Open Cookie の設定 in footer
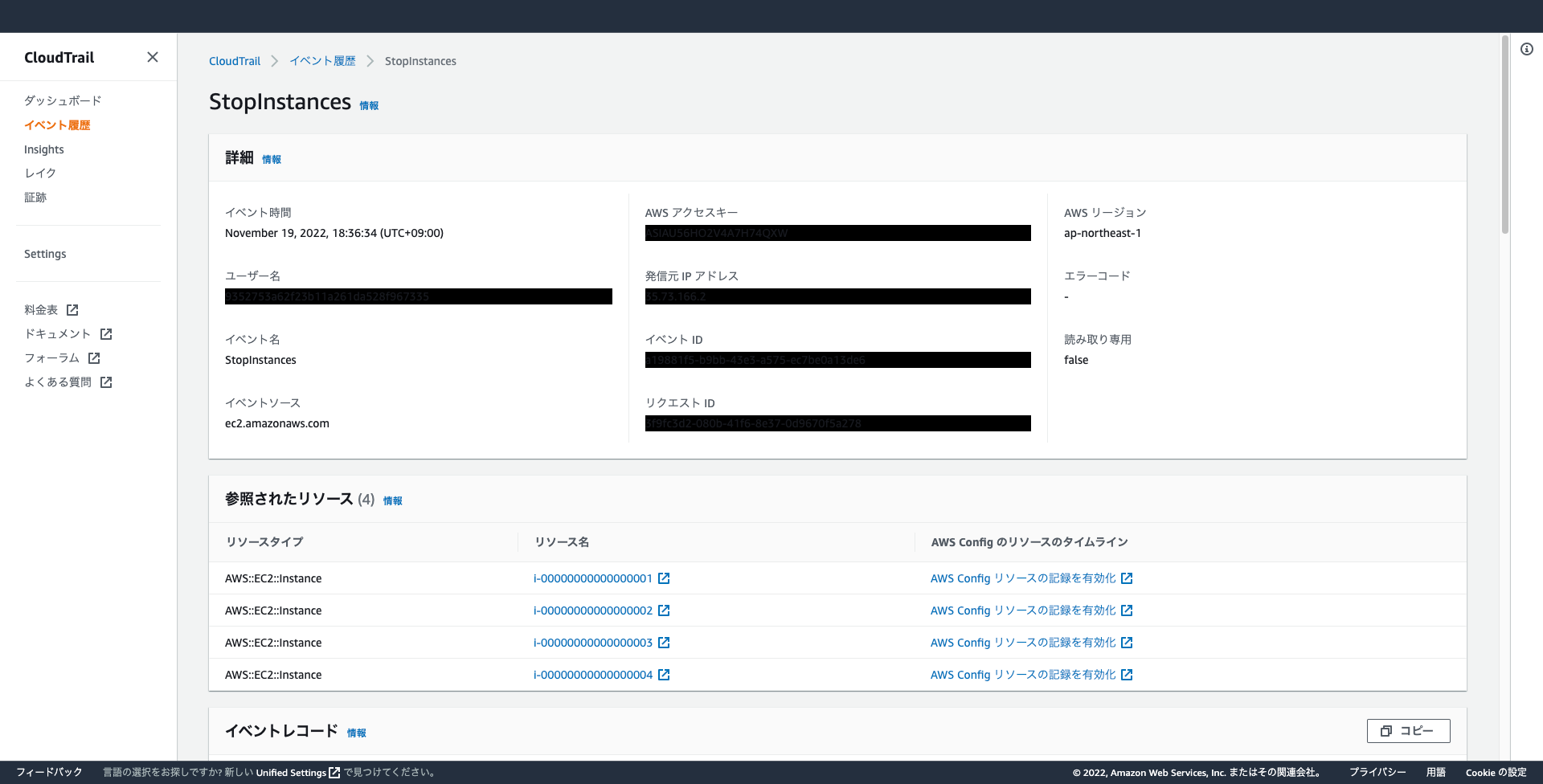1543x784 pixels. (x=1497, y=772)
